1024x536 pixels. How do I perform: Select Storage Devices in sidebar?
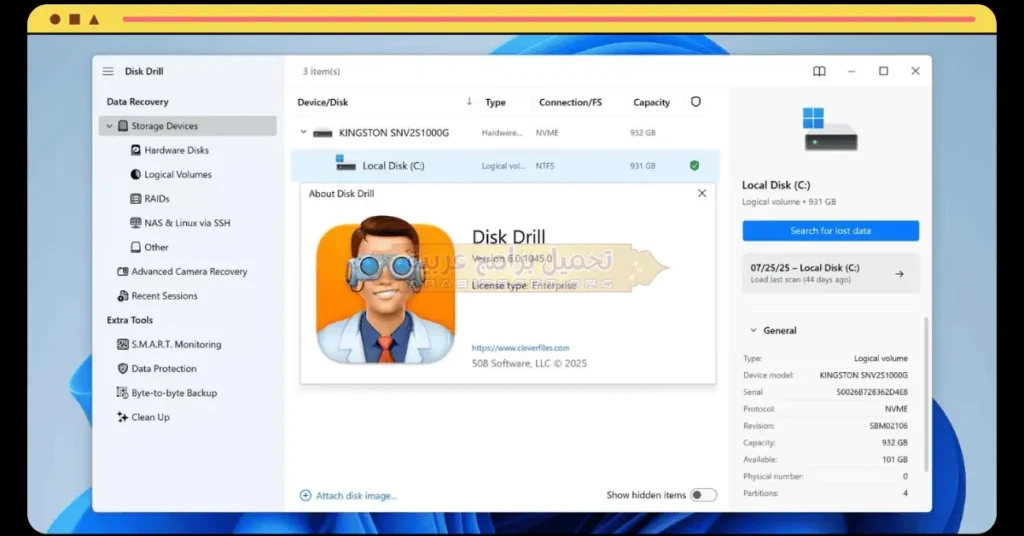(187, 126)
